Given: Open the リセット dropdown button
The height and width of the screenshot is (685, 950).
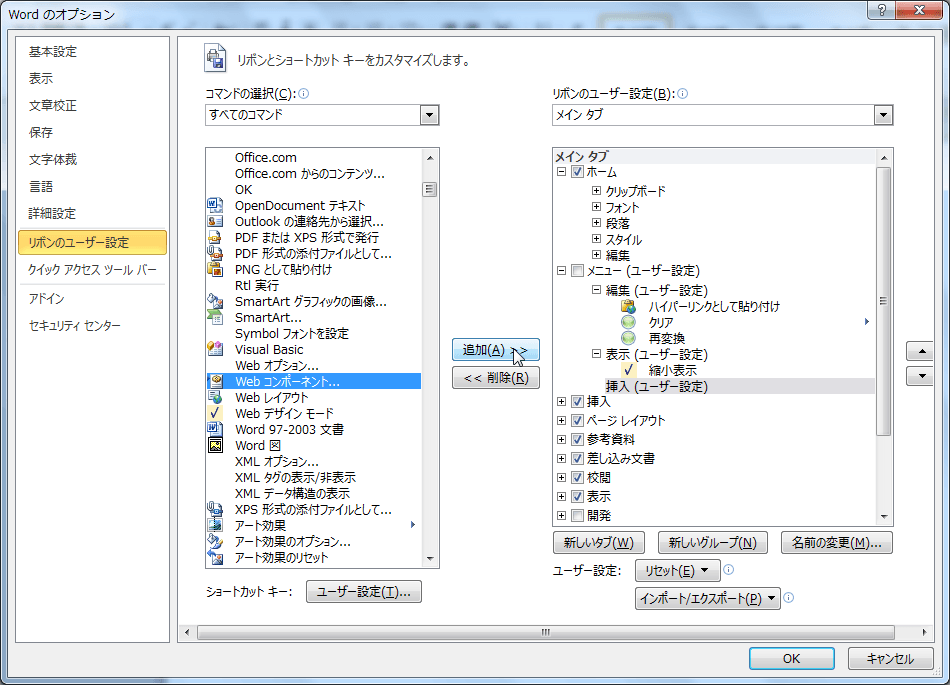Looking at the screenshot, I should [x=677, y=570].
